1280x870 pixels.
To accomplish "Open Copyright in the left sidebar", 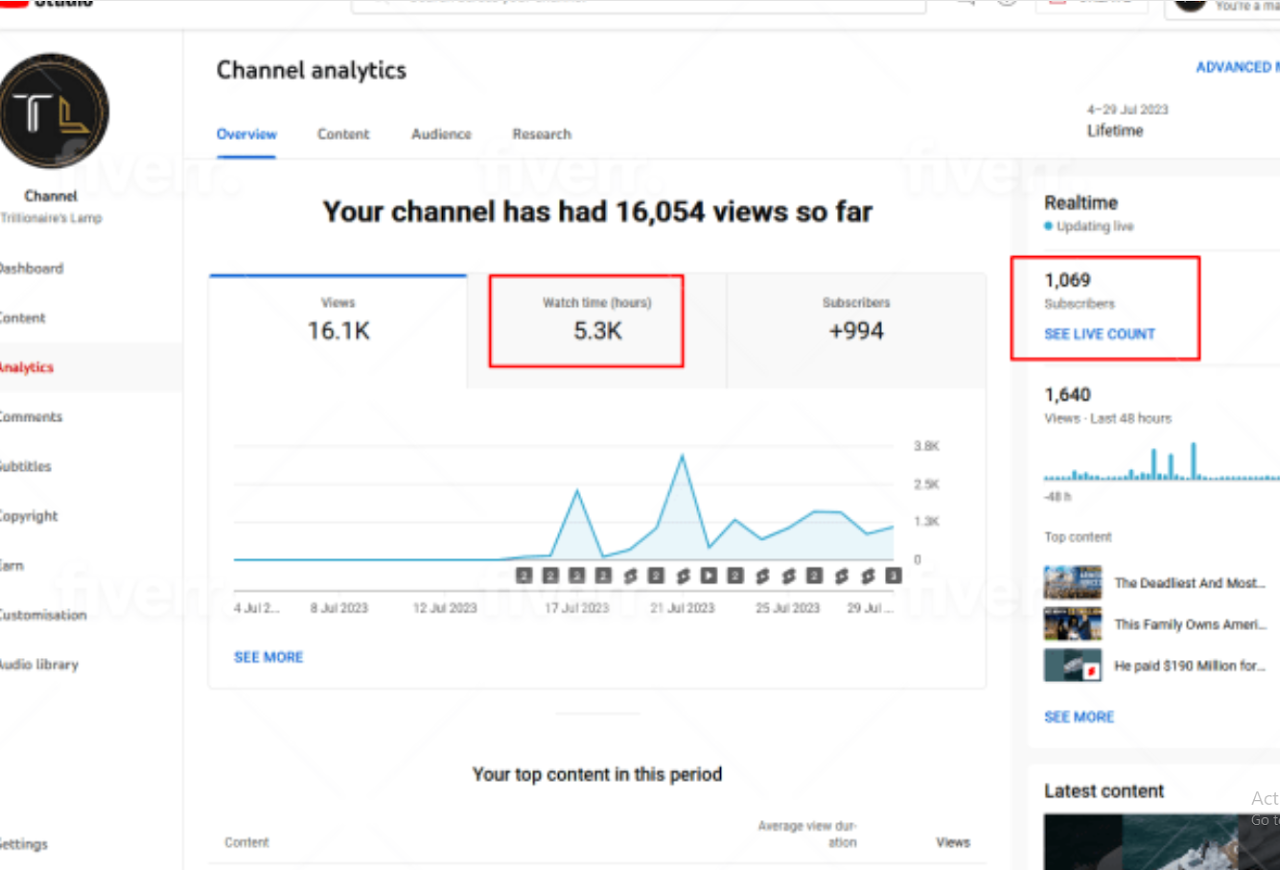I will 28,516.
